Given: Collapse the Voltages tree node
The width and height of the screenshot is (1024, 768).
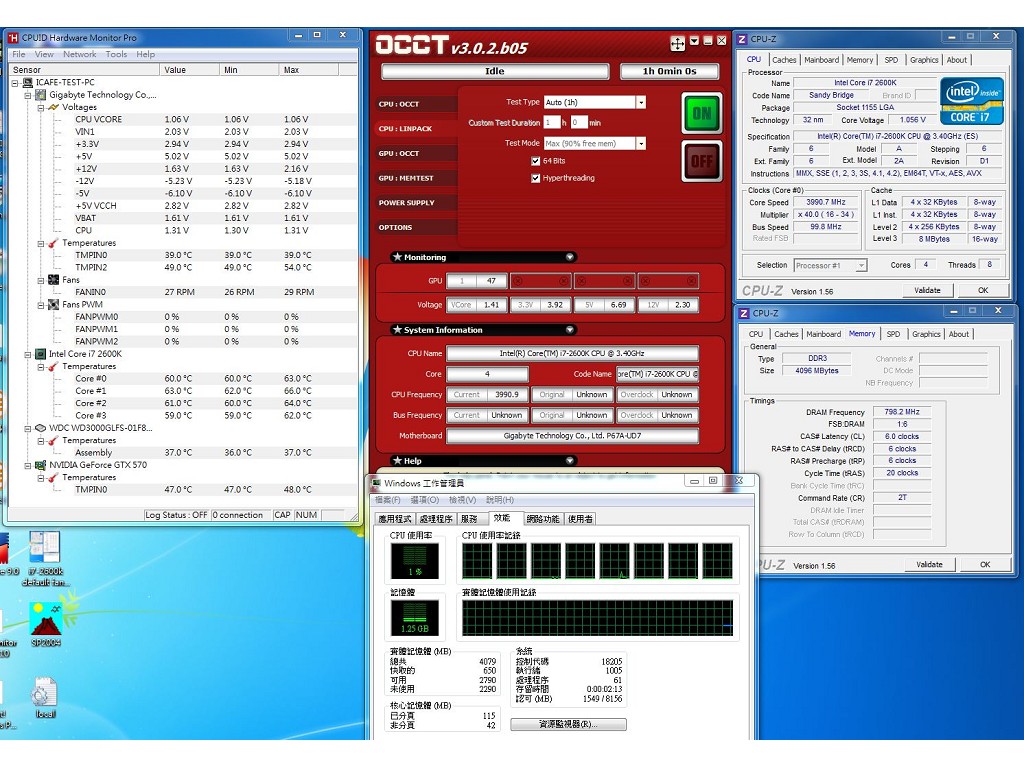Looking at the screenshot, I should [x=41, y=108].
